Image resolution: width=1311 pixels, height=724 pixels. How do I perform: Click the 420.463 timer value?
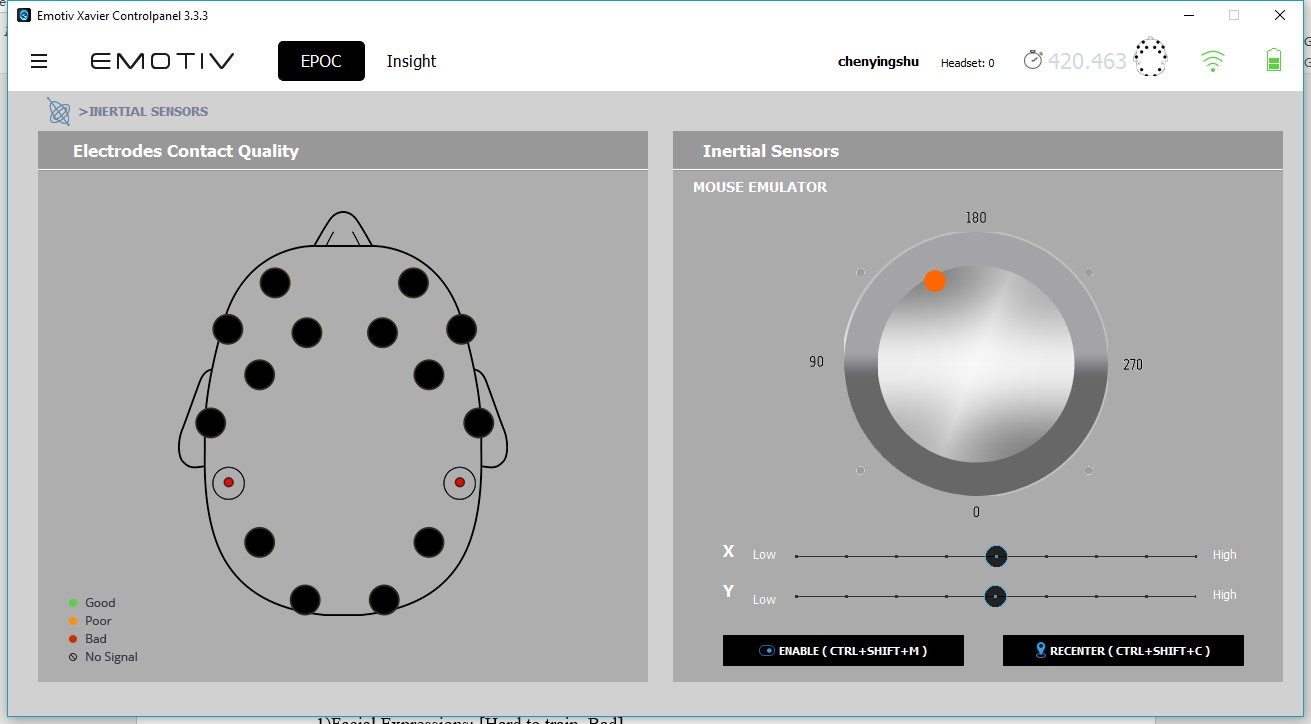tap(1087, 61)
